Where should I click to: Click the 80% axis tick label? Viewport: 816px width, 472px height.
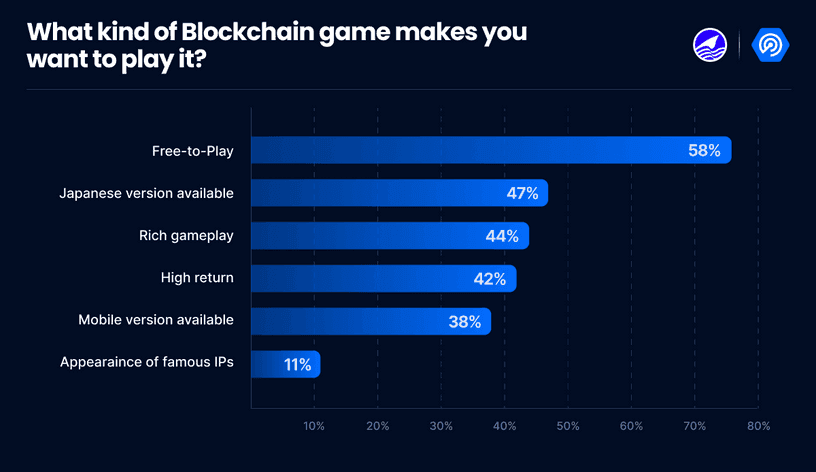[758, 426]
